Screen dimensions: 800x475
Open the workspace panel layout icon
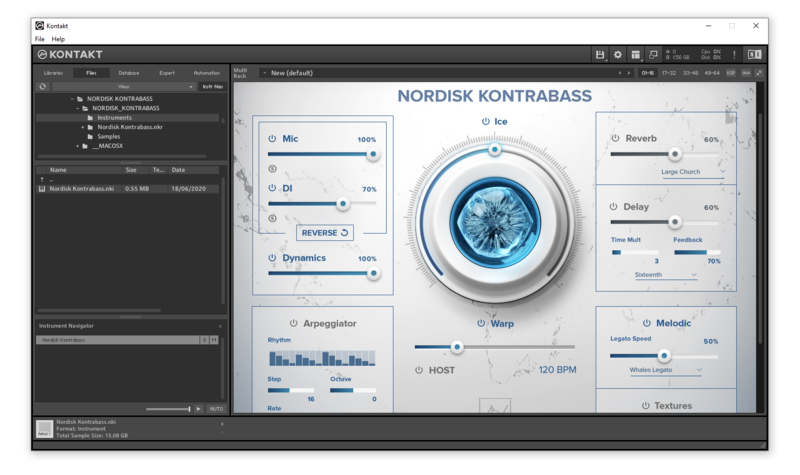[x=635, y=55]
